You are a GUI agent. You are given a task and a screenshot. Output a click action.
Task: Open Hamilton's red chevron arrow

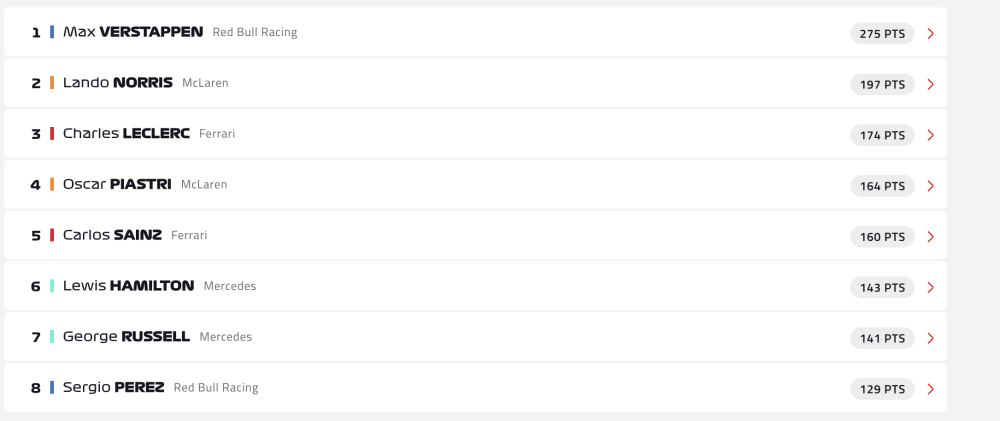point(930,288)
